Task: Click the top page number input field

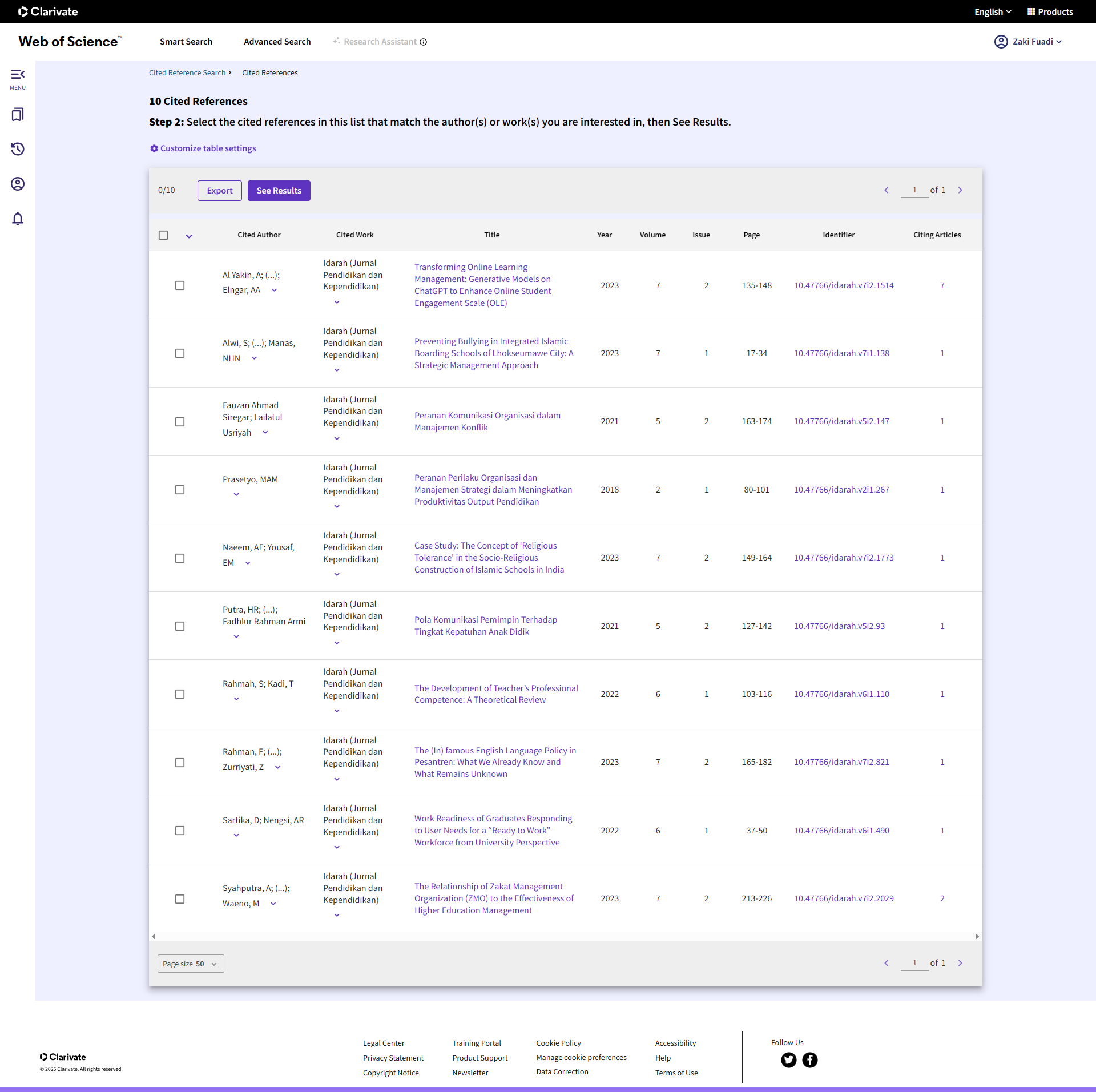Action: pyautogui.click(x=914, y=190)
